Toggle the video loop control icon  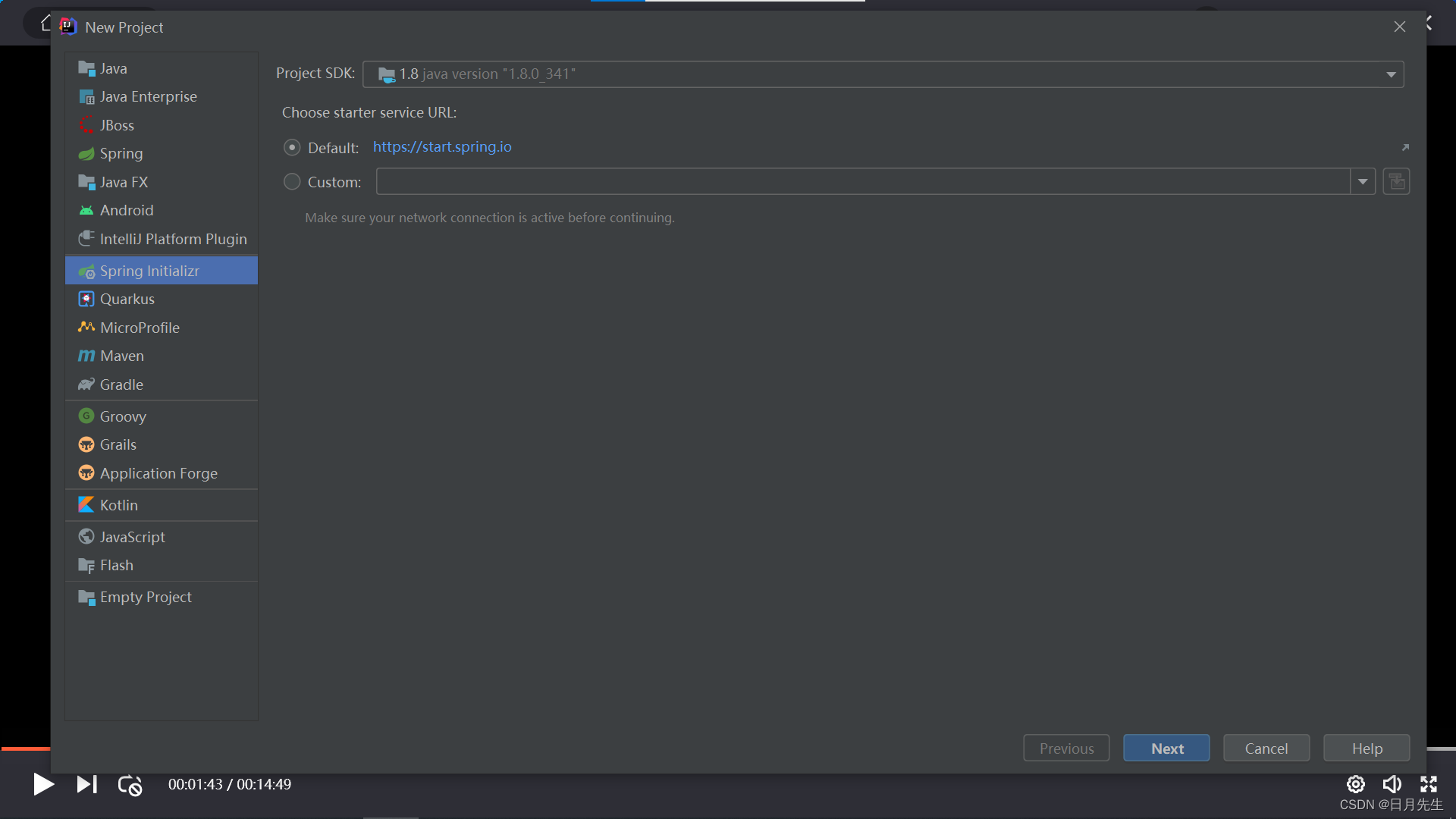[x=130, y=785]
